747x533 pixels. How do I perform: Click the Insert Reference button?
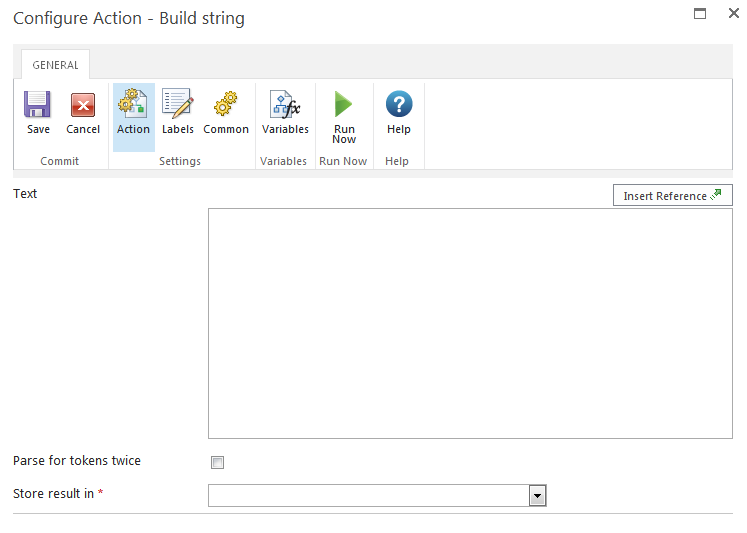[672, 196]
